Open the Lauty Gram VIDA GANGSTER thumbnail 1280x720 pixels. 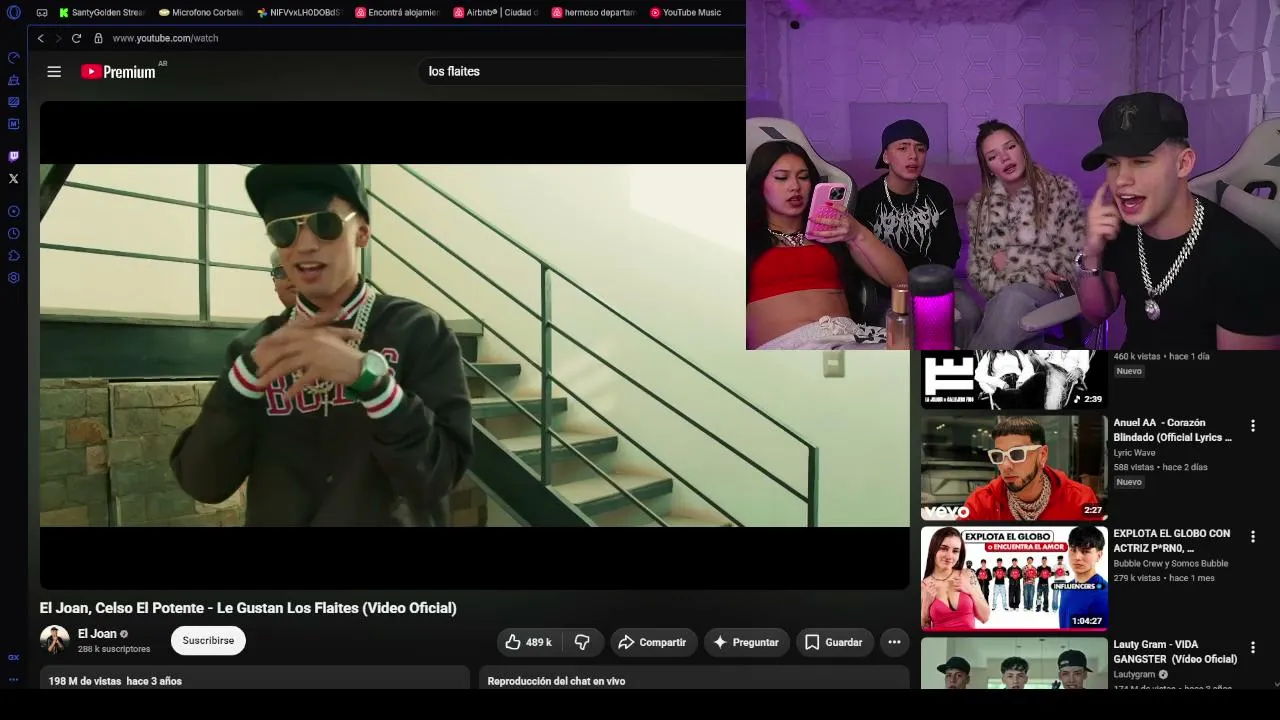[x=1014, y=663]
